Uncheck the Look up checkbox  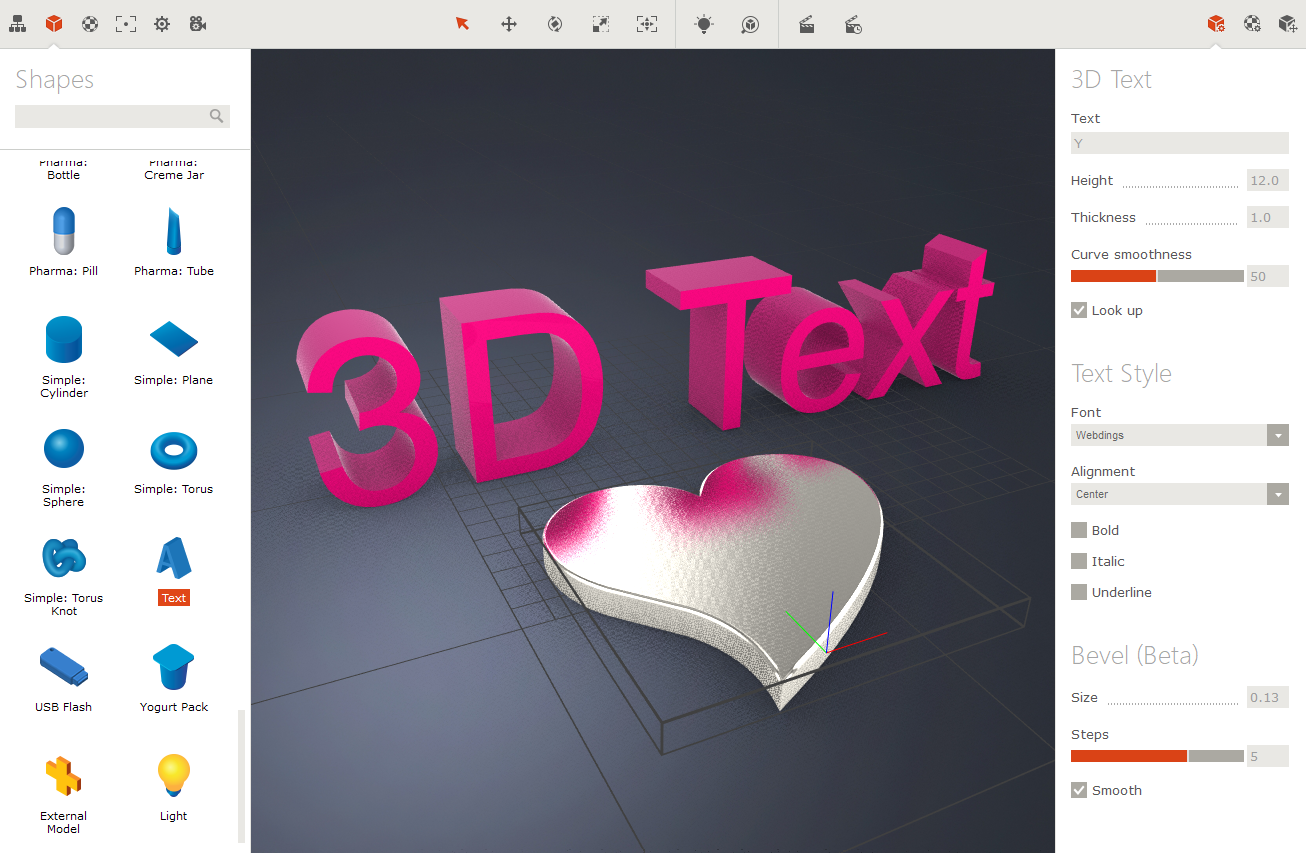tap(1079, 310)
